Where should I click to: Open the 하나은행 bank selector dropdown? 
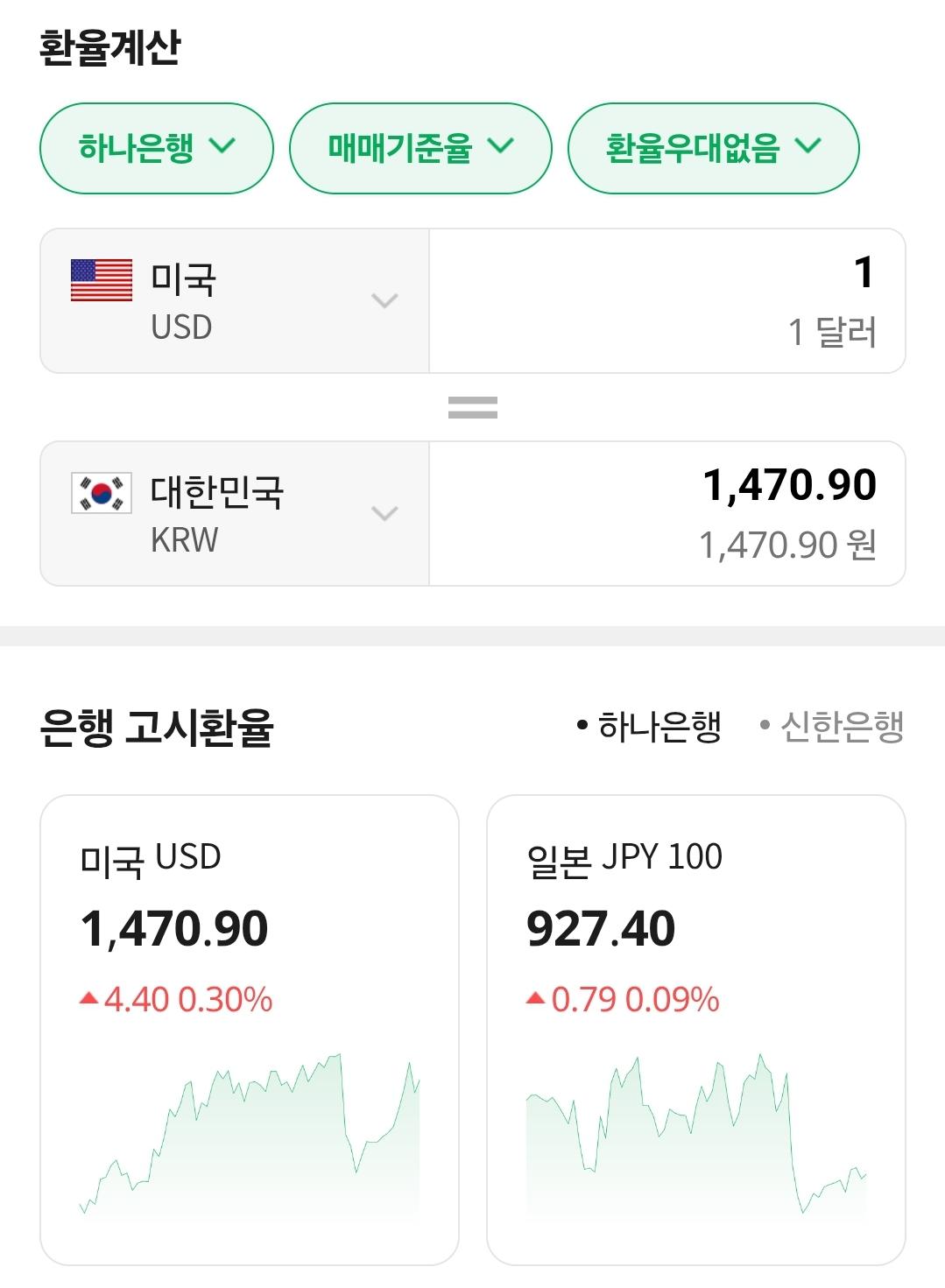pos(156,147)
